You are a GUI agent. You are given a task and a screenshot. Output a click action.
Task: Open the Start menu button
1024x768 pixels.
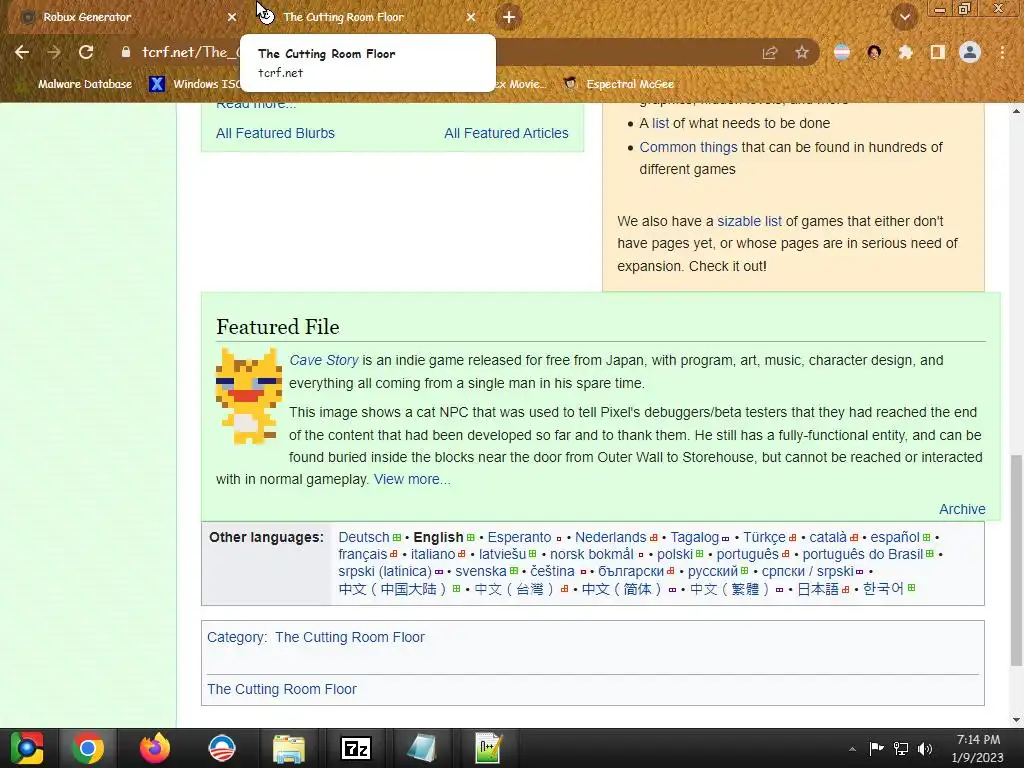click(x=27, y=748)
